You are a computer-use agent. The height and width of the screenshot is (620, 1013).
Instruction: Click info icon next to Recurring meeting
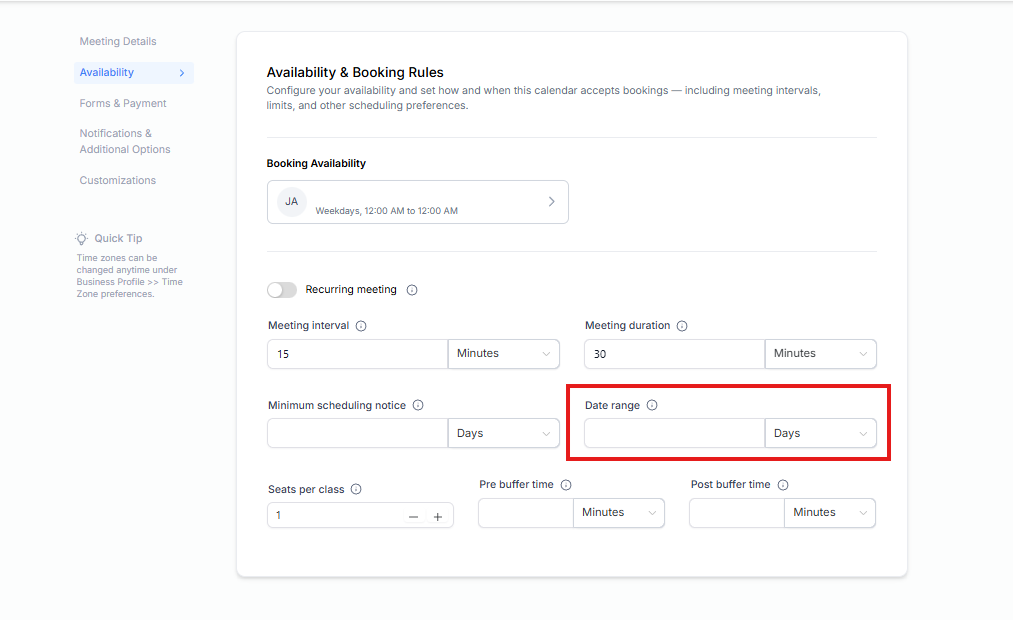click(412, 290)
